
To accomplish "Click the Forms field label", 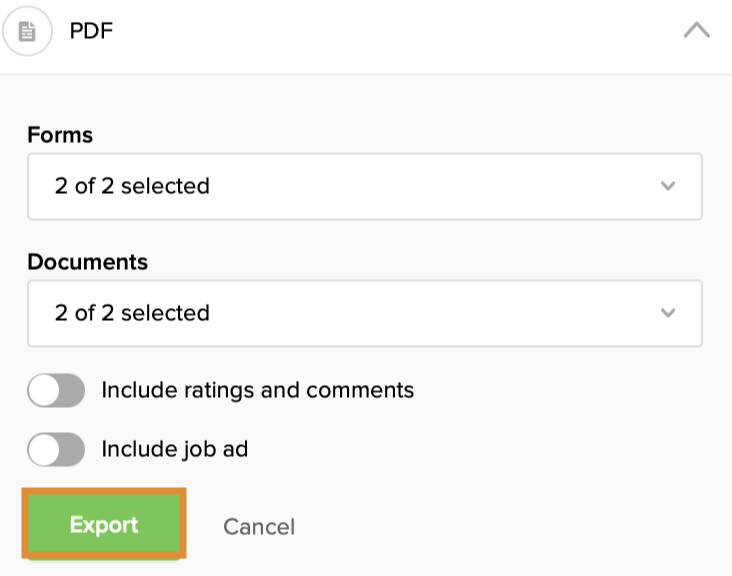I will pyautogui.click(x=60, y=135).
